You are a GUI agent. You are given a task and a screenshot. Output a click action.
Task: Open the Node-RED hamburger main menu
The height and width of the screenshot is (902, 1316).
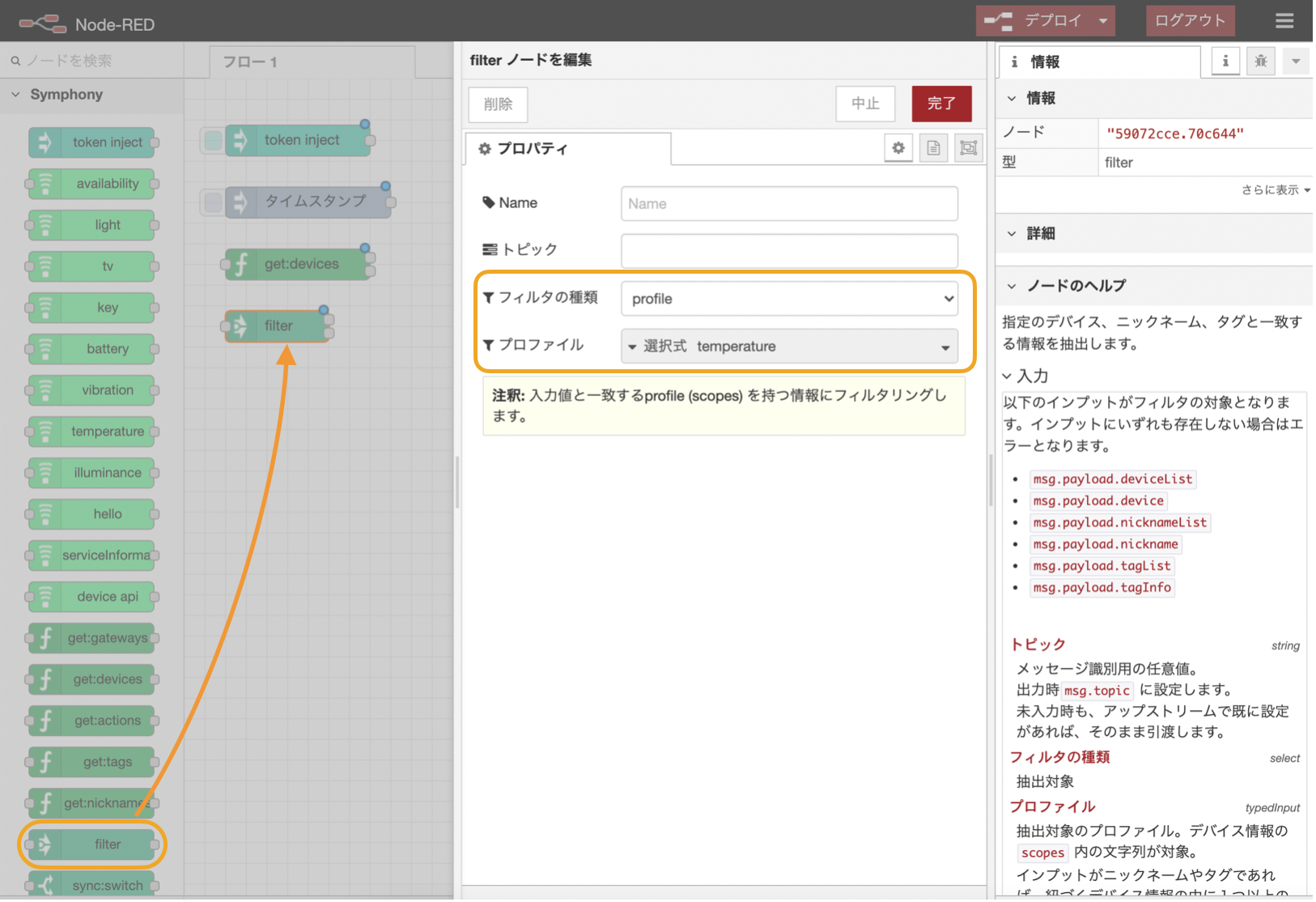coord(1284,21)
